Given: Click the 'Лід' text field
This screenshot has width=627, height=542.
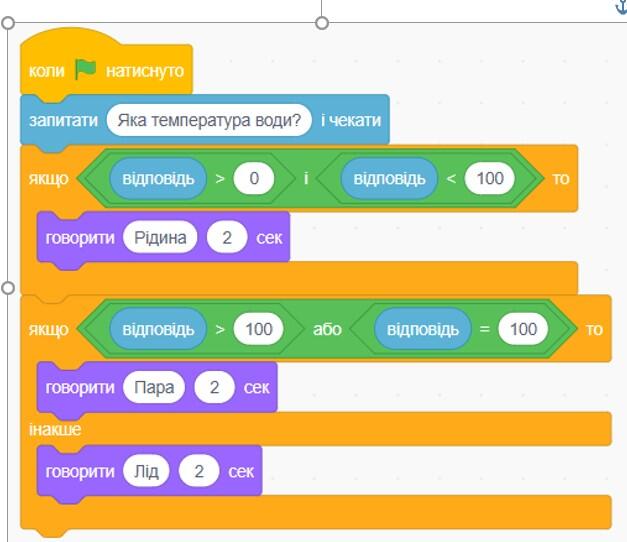Looking at the screenshot, I should point(146,471).
